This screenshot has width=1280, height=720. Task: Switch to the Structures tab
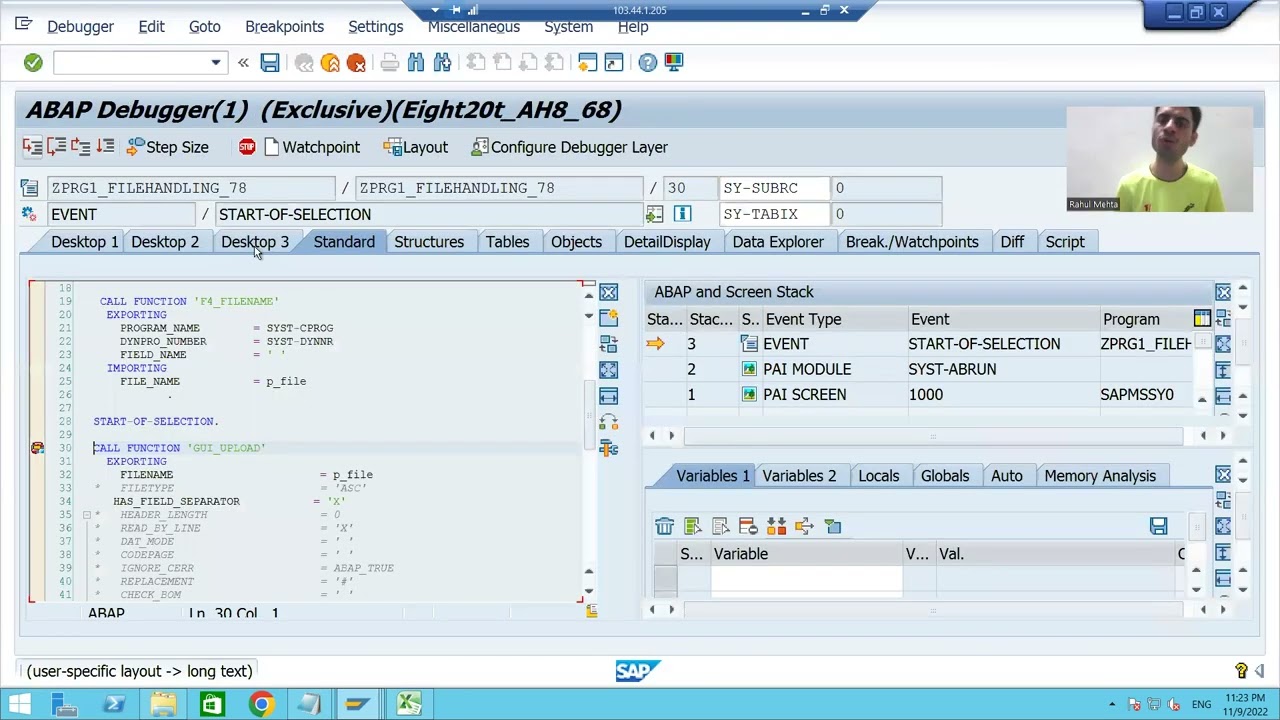pos(429,242)
